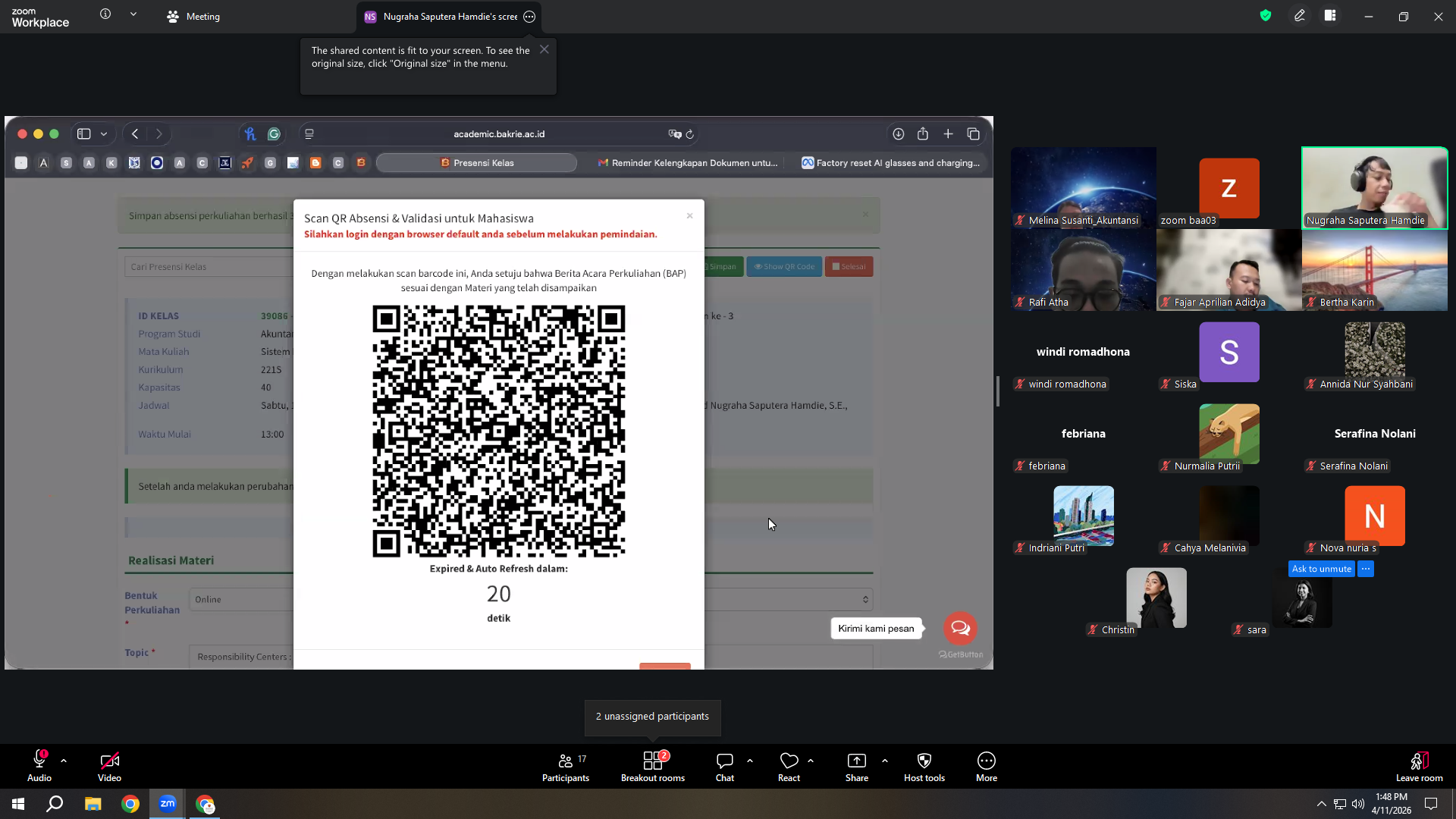This screenshot has width=1456, height=819.
Task: Open the React heart menu
Action: tap(789, 766)
